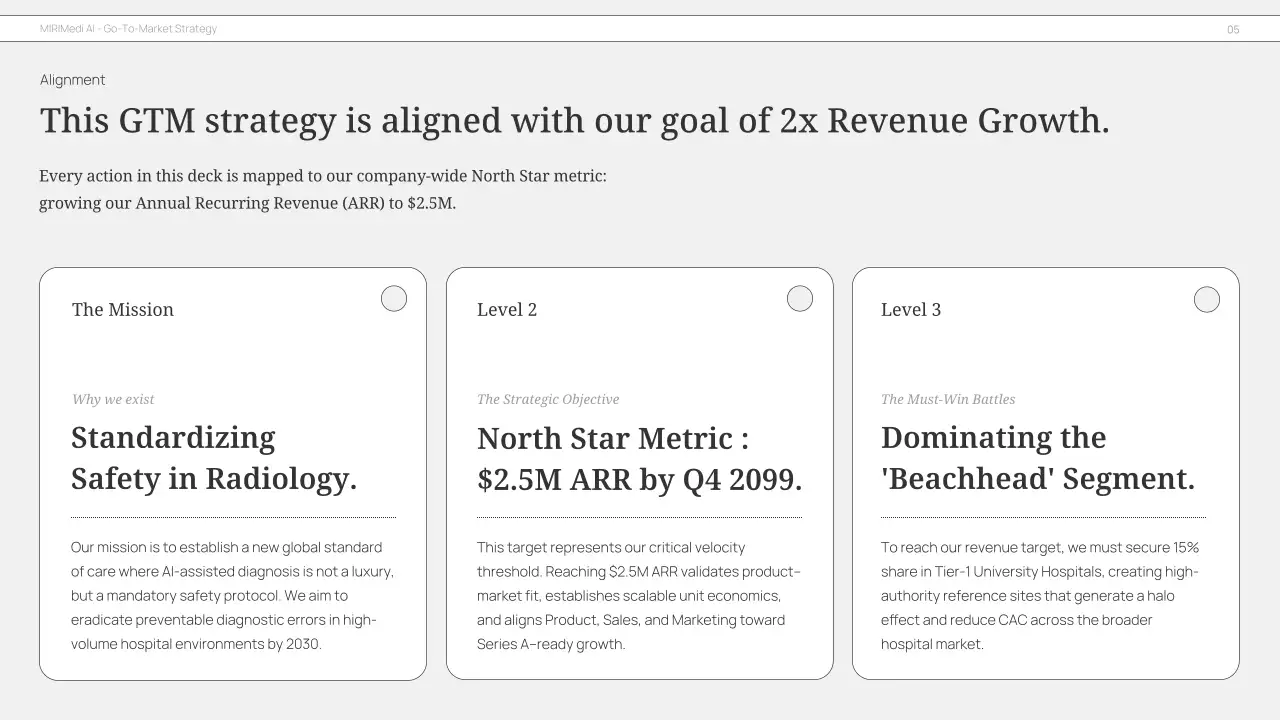The image size is (1280, 720).
Task: Select the MIRIMedi AI header text
Action: point(128,29)
